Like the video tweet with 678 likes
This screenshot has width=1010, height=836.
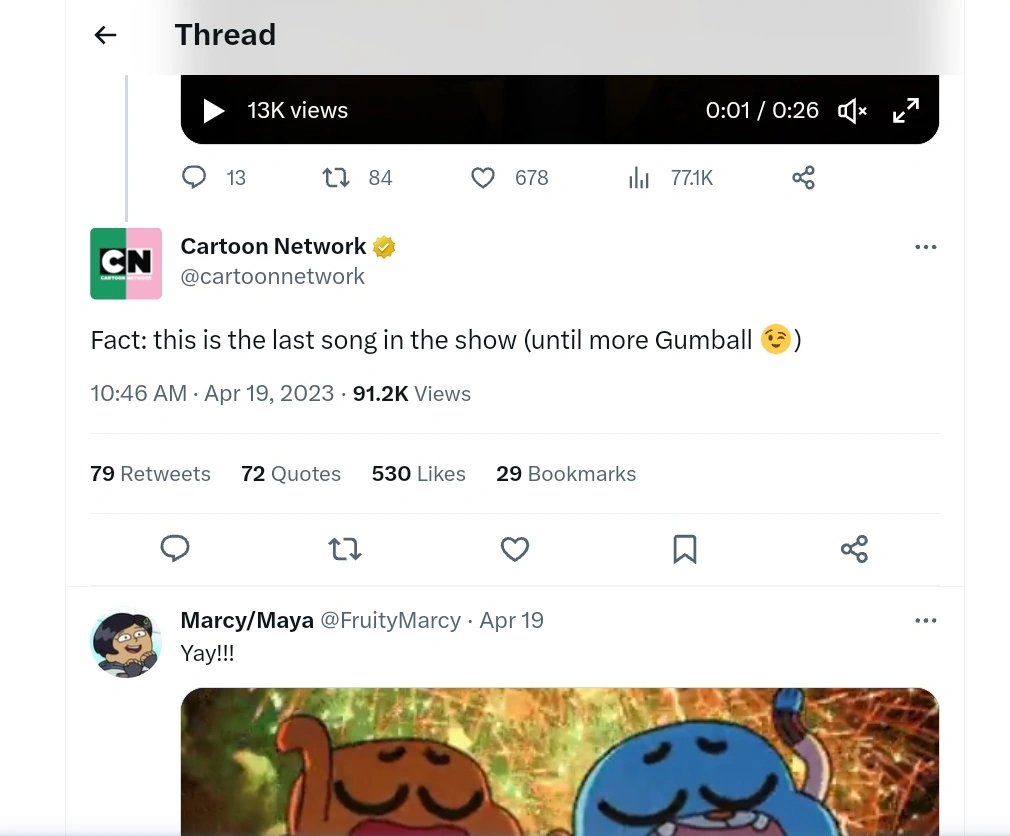(x=483, y=178)
